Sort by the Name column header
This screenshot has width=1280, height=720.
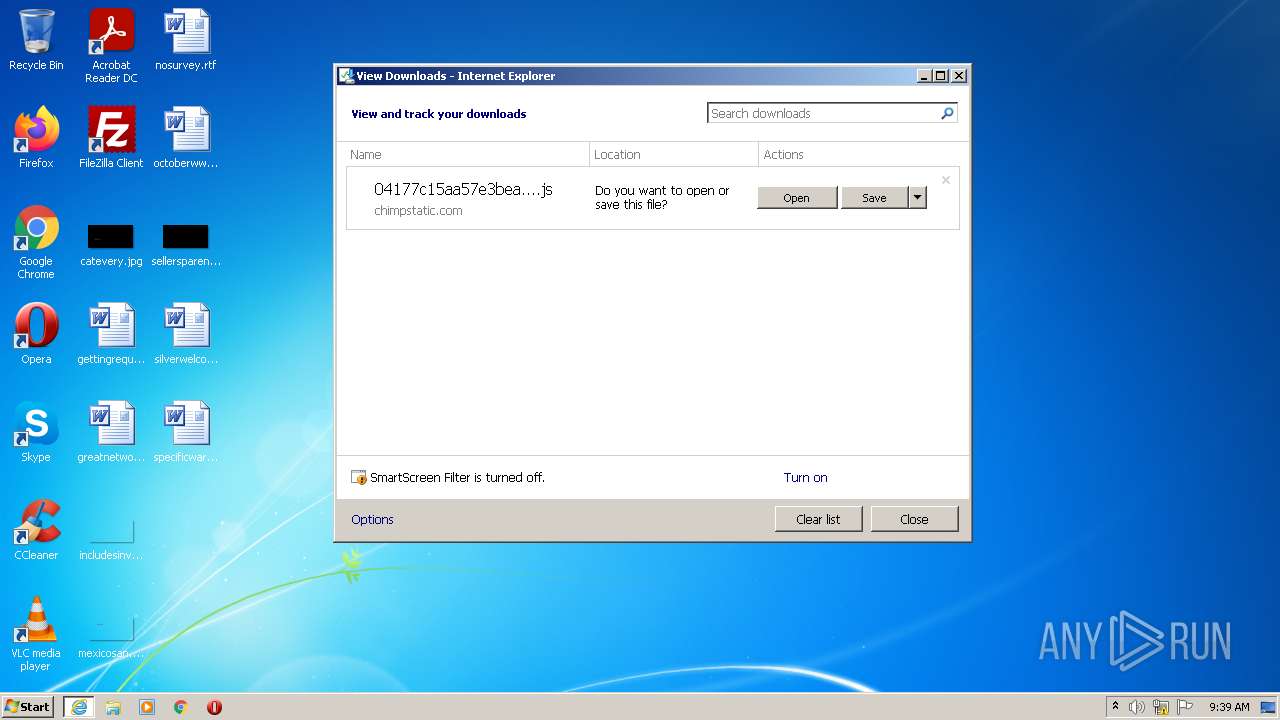pyautogui.click(x=467, y=154)
